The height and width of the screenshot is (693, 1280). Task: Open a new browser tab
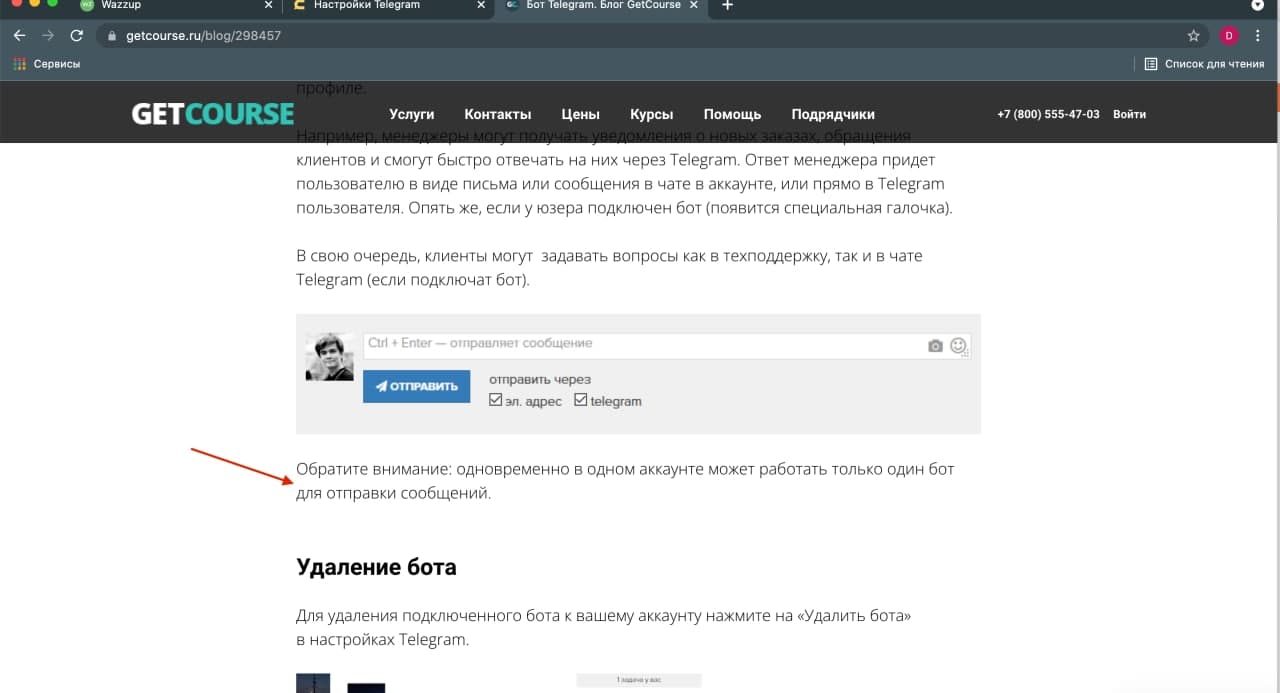pyautogui.click(x=727, y=6)
